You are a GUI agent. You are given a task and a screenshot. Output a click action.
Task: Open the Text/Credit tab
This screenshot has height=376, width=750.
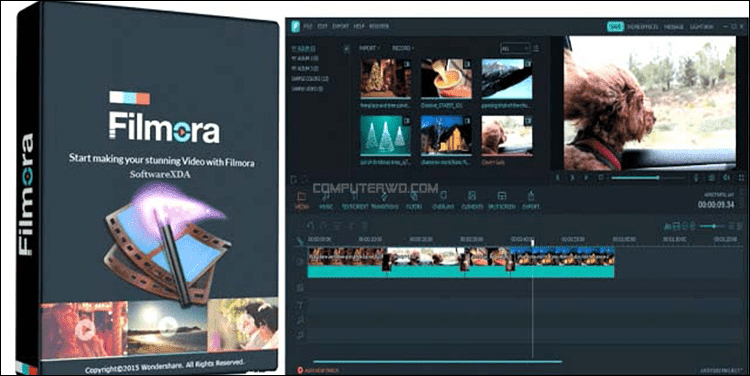(354, 200)
